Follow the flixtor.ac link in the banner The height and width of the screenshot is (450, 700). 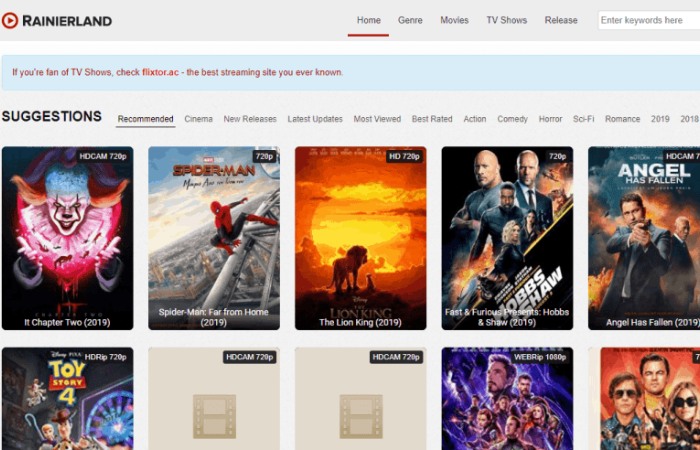160,72
